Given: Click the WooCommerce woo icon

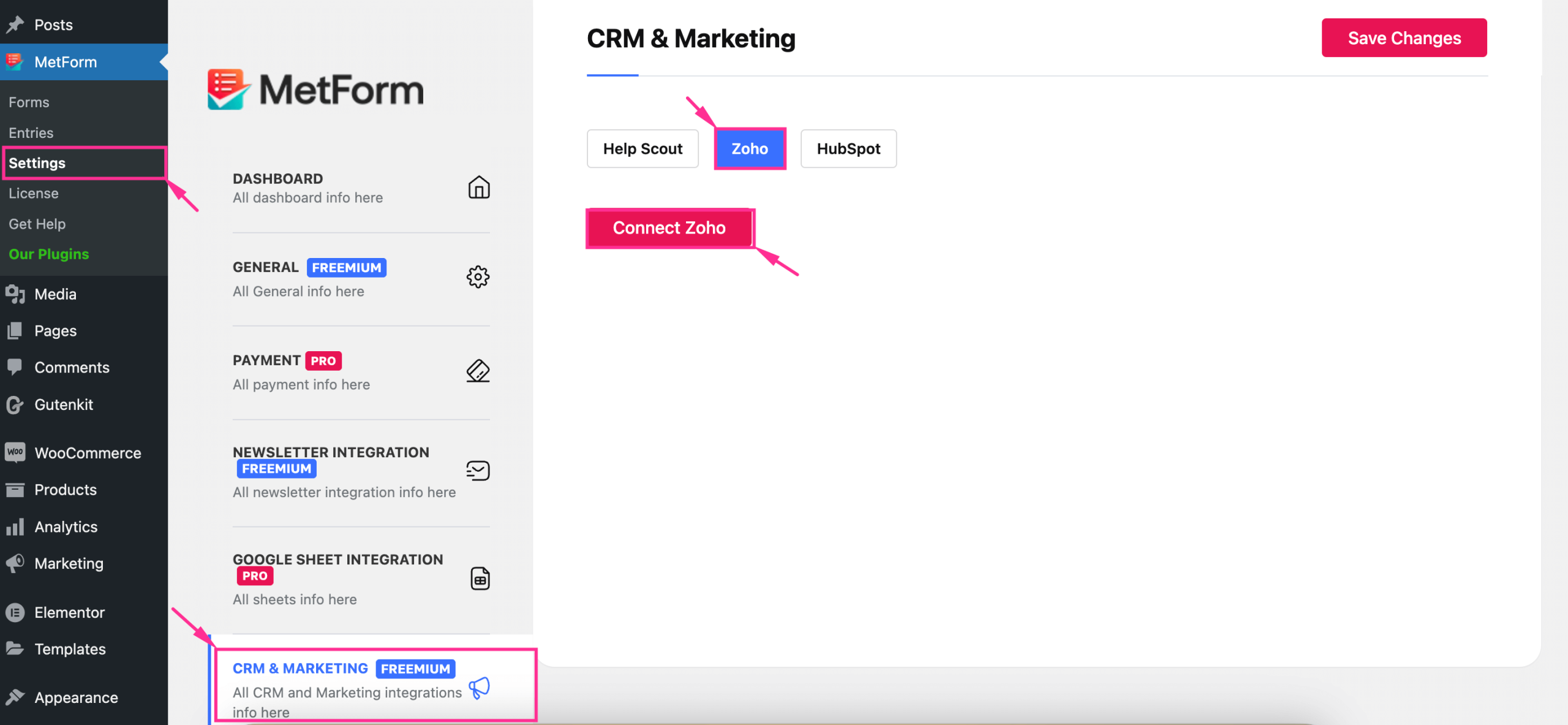Looking at the screenshot, I should click(x=15, y=452).
